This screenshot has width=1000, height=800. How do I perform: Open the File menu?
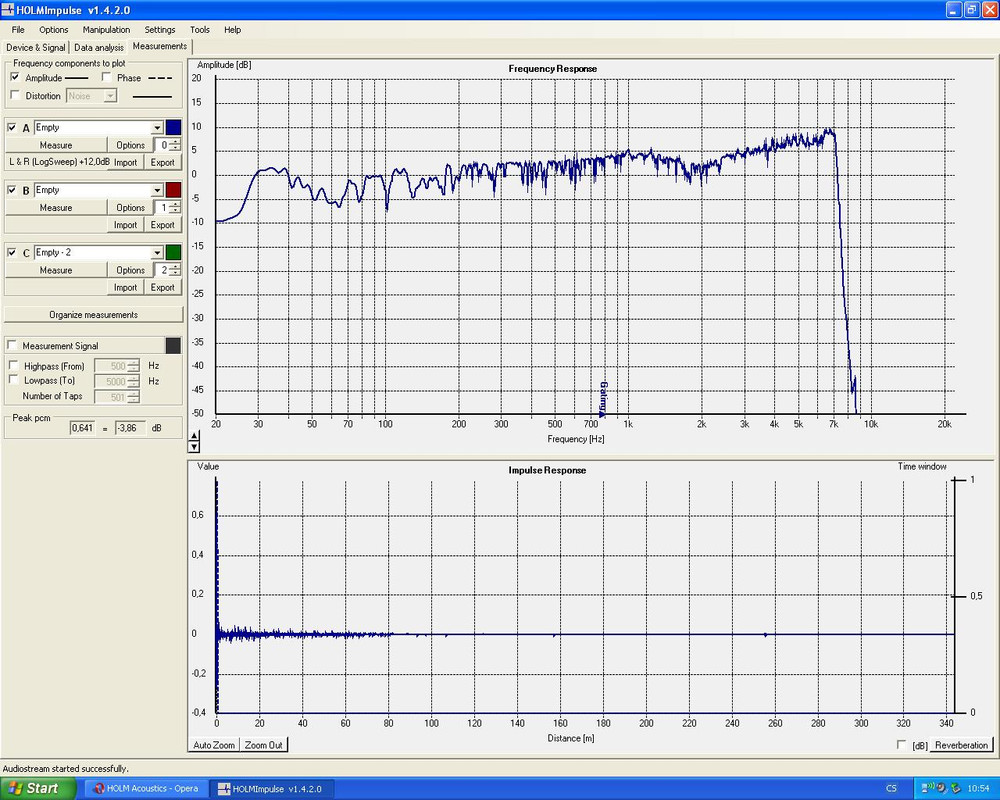[18, 29]
